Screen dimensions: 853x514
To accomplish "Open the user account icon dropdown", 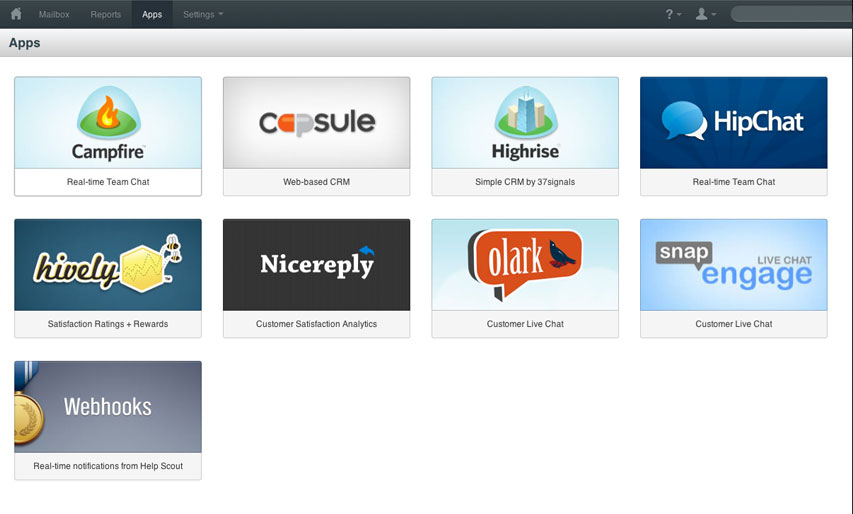I will 706,14.
